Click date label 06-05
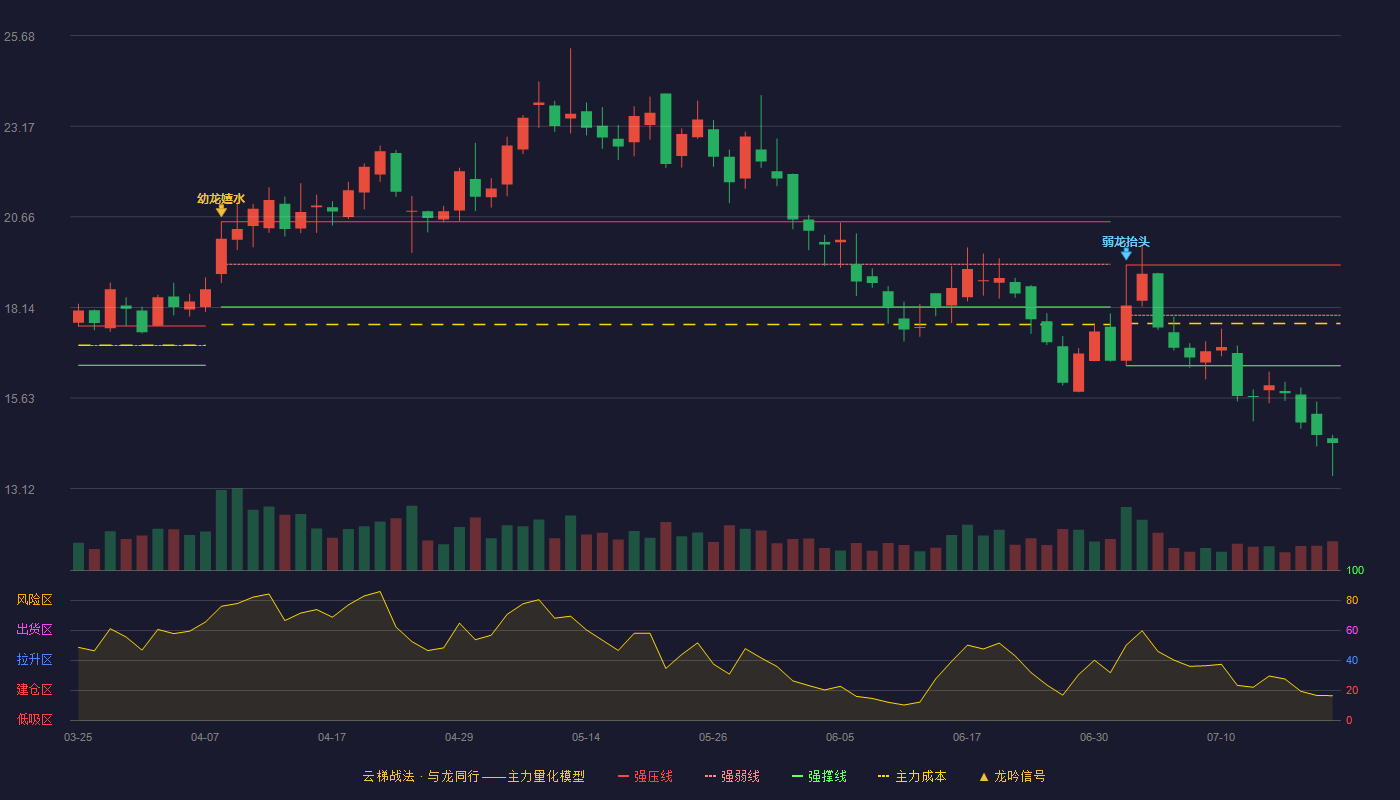 coord(840,737)
